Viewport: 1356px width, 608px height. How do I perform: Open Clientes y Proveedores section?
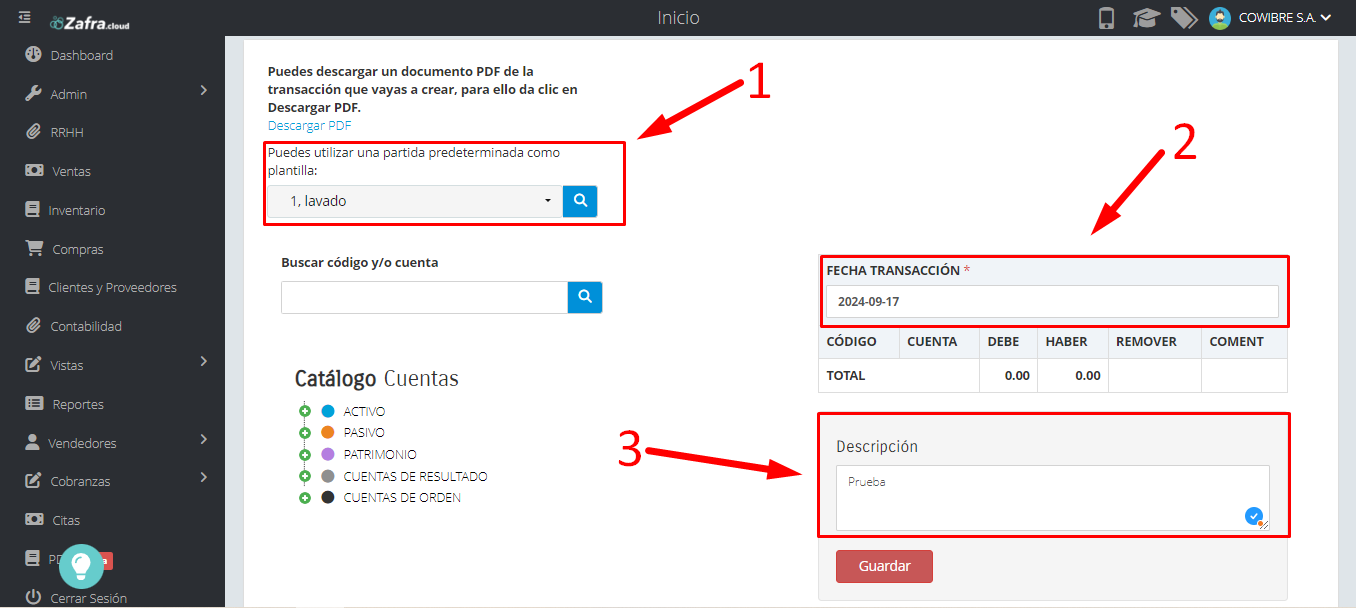point(112,287)
